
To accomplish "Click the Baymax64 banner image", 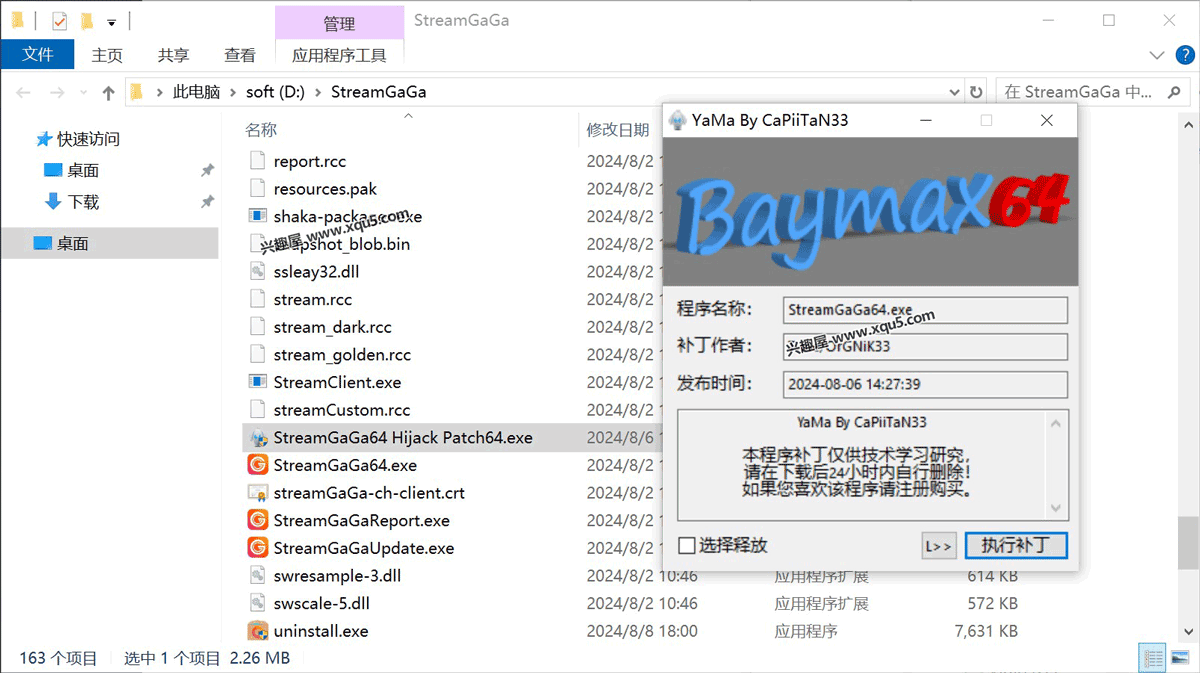I will [x=871, y=211].
